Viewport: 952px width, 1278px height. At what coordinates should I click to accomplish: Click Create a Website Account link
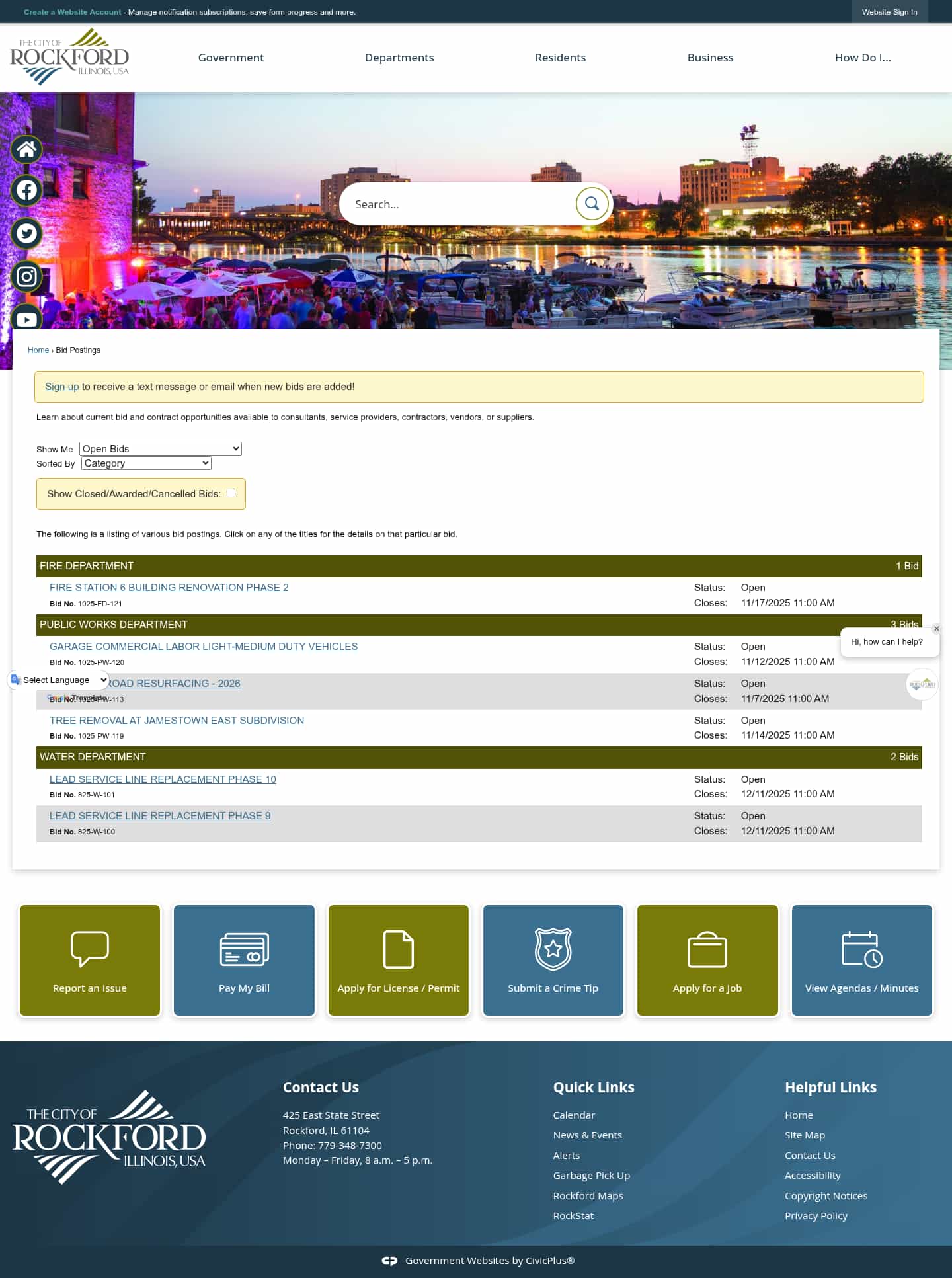click(73, 12)
